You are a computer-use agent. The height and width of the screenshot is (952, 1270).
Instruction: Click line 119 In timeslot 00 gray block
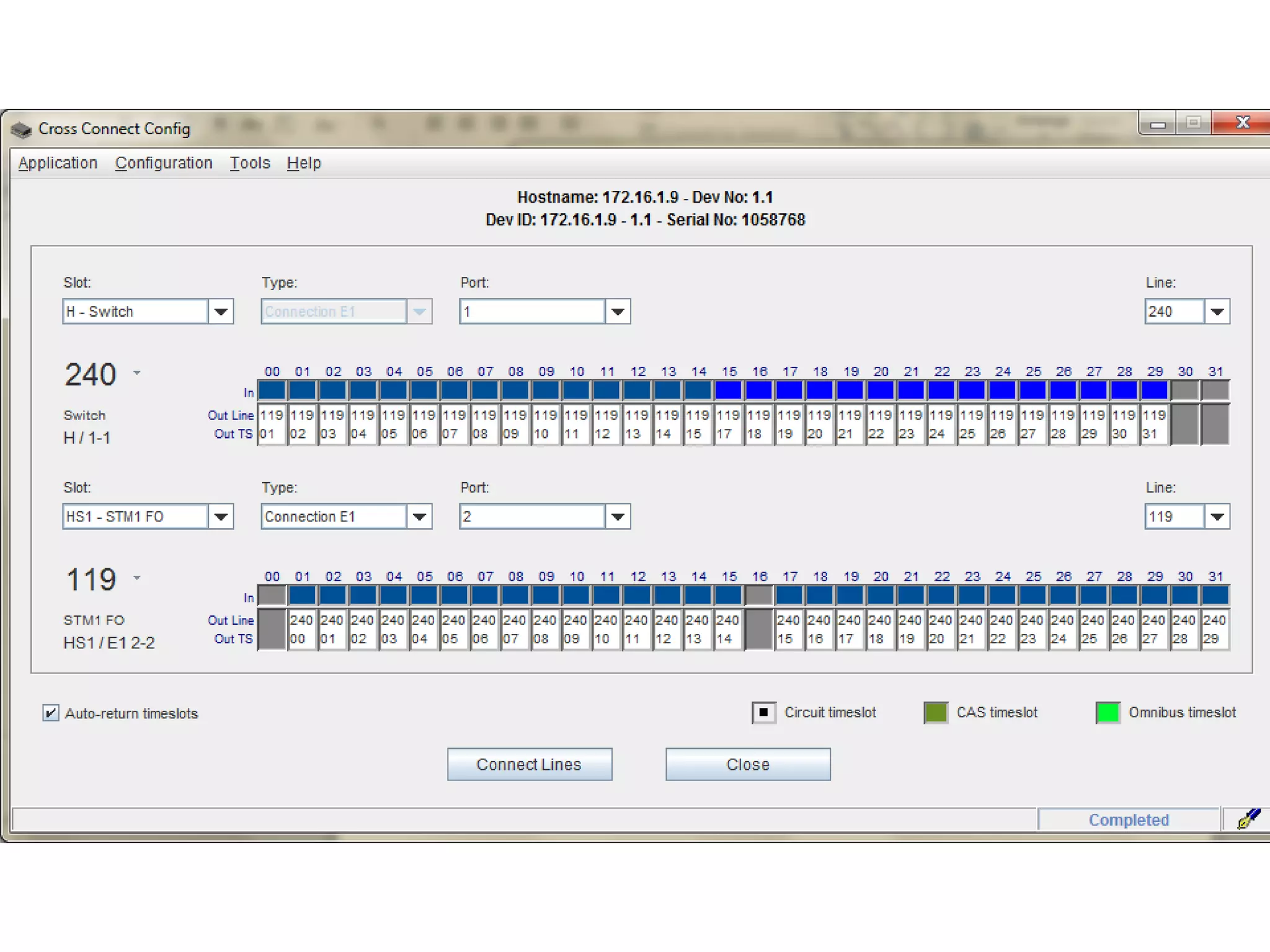272,596
